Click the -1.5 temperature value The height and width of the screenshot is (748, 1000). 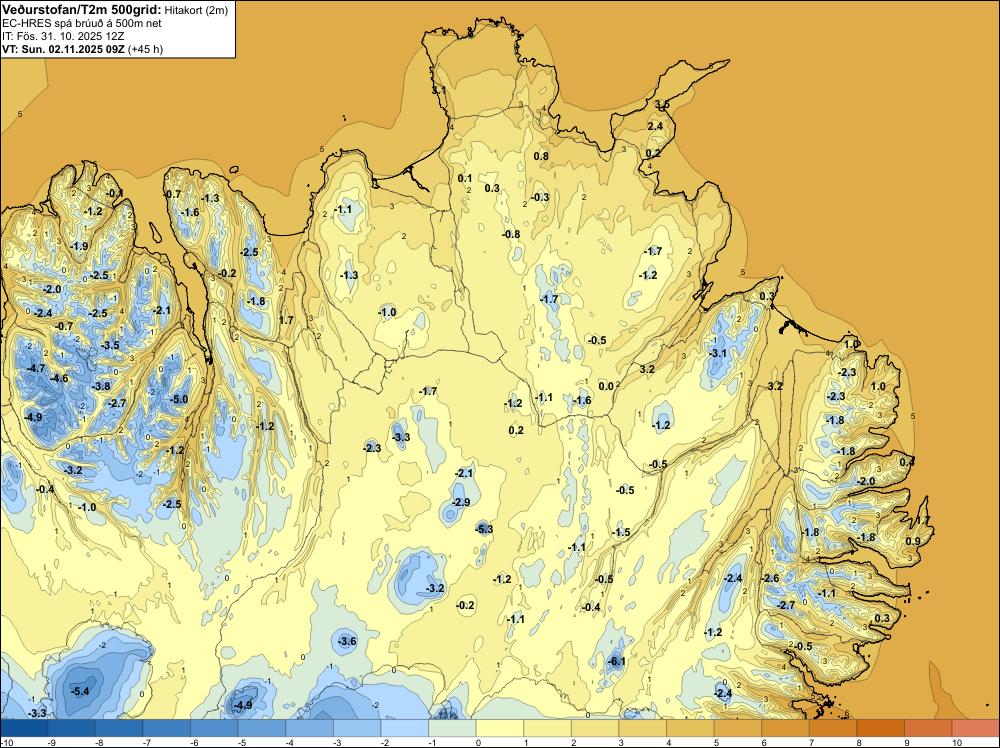[621, 532]
